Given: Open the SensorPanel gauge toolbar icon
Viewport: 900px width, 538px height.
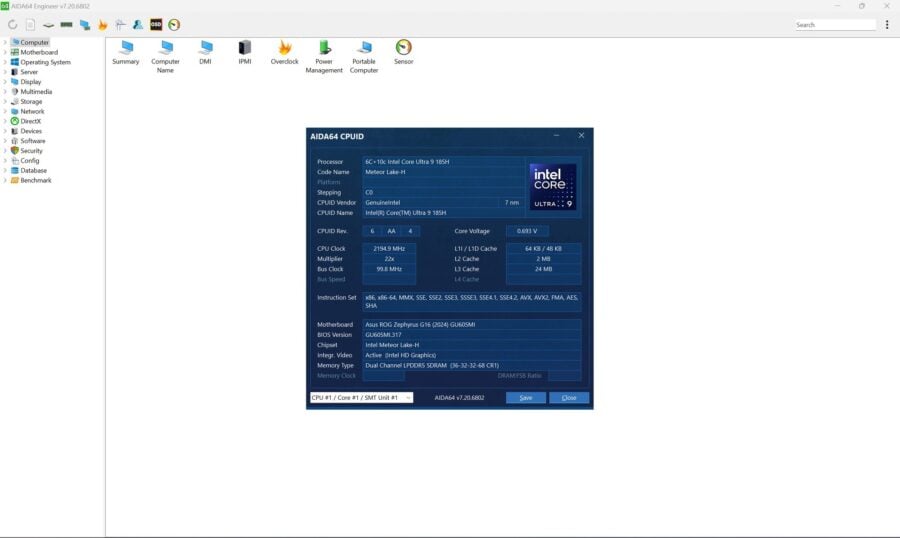Looking at the screenshot, I should (x=174, y=25).
